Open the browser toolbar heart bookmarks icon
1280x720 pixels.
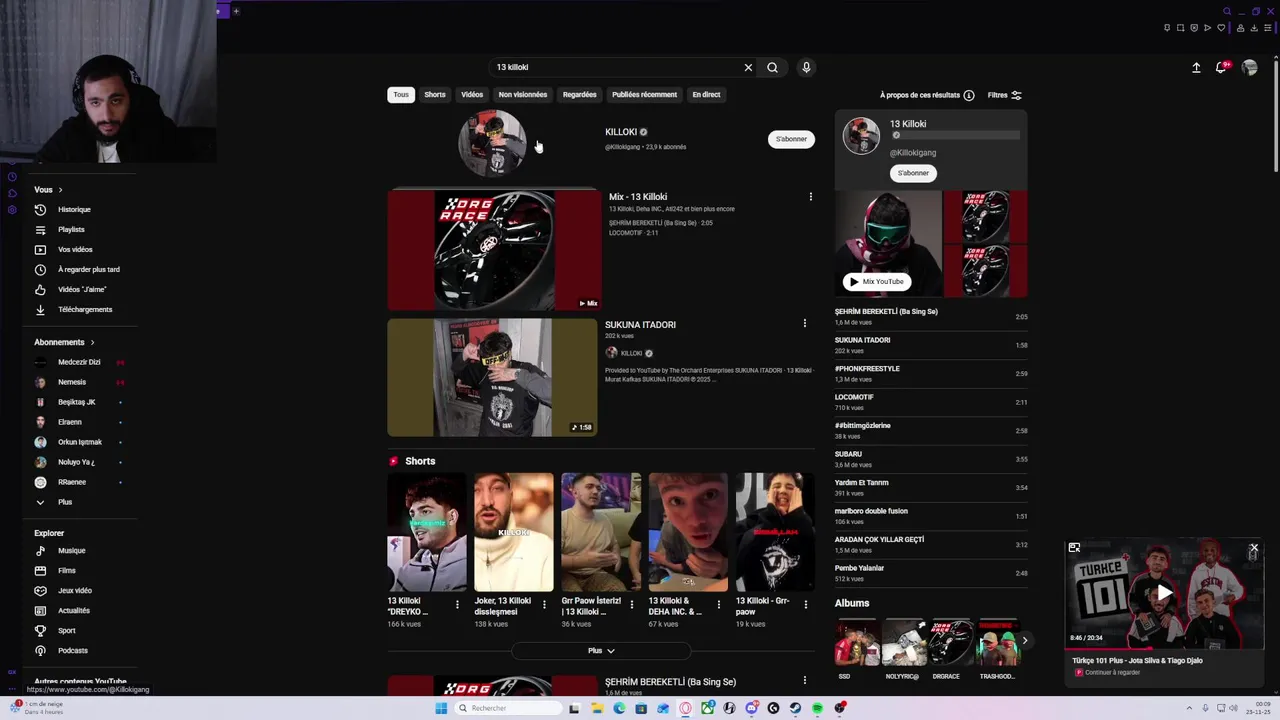point(1221,28)
